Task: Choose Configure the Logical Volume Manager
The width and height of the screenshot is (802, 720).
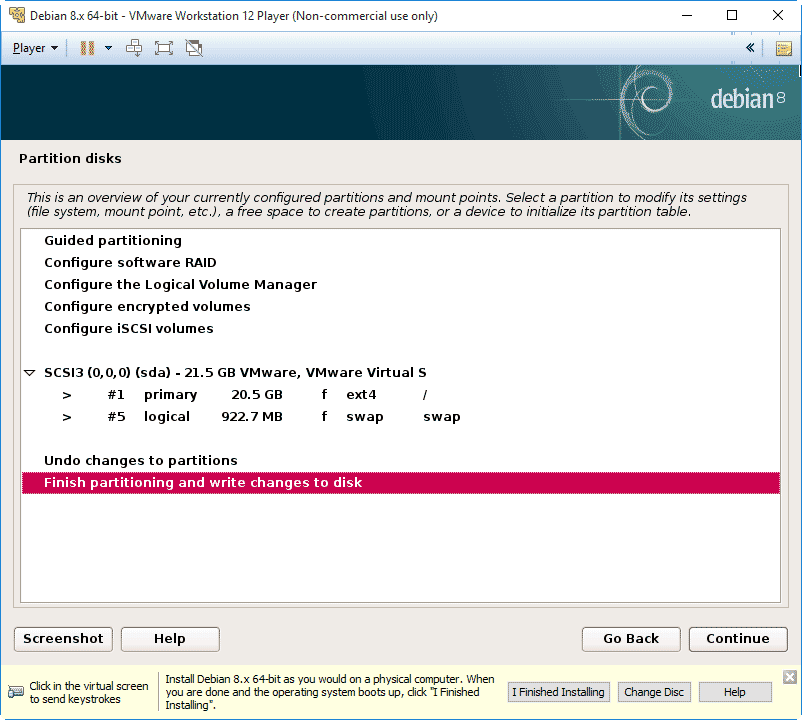Action: point(180,285)
